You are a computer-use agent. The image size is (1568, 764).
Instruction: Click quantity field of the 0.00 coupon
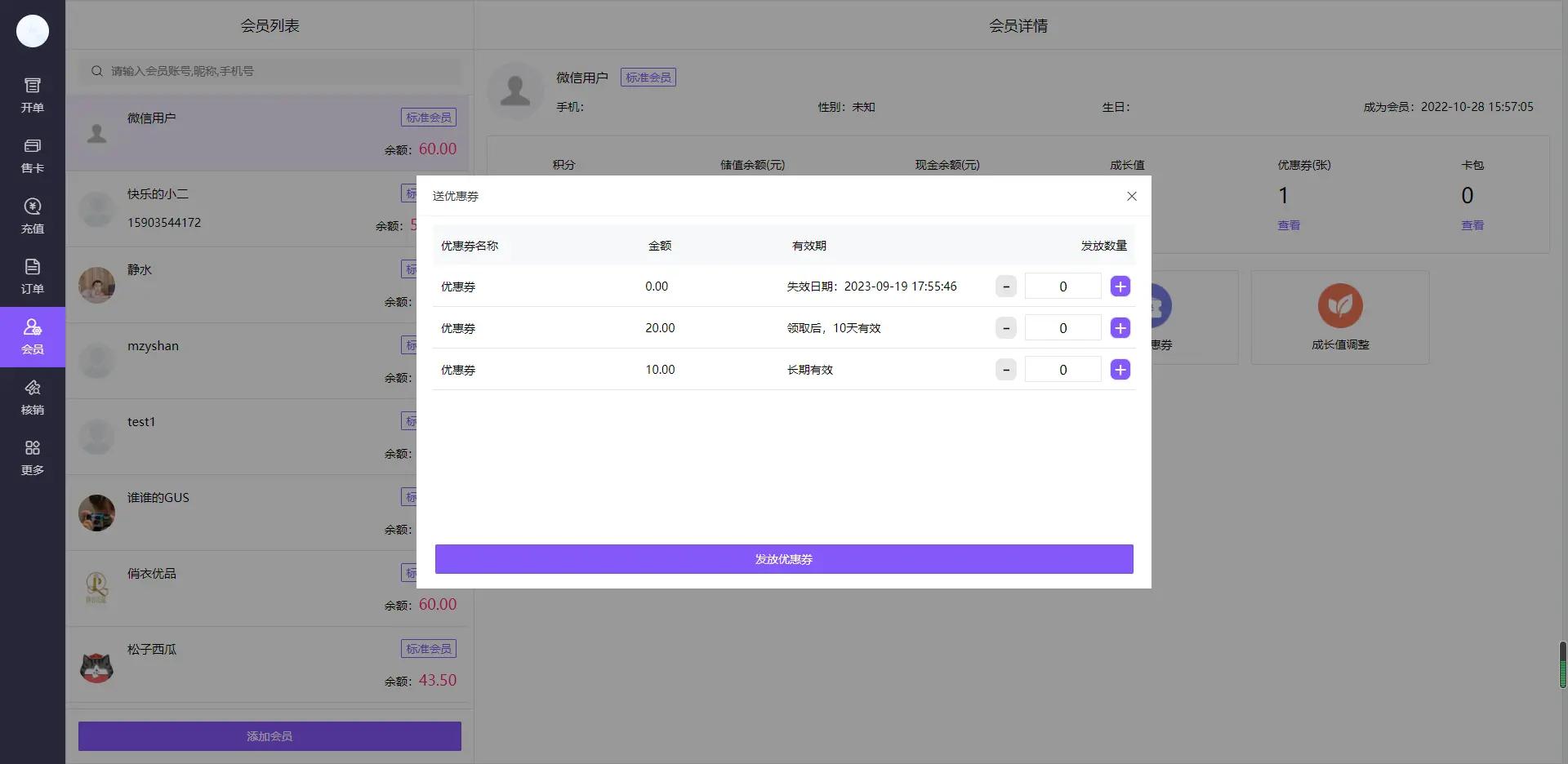click(1062, 286)
